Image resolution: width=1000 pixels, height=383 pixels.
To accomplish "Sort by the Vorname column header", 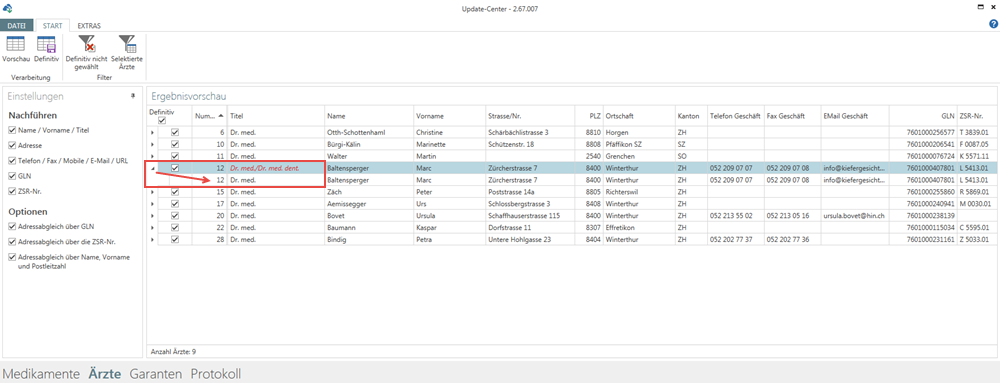I will coord(450,116).
